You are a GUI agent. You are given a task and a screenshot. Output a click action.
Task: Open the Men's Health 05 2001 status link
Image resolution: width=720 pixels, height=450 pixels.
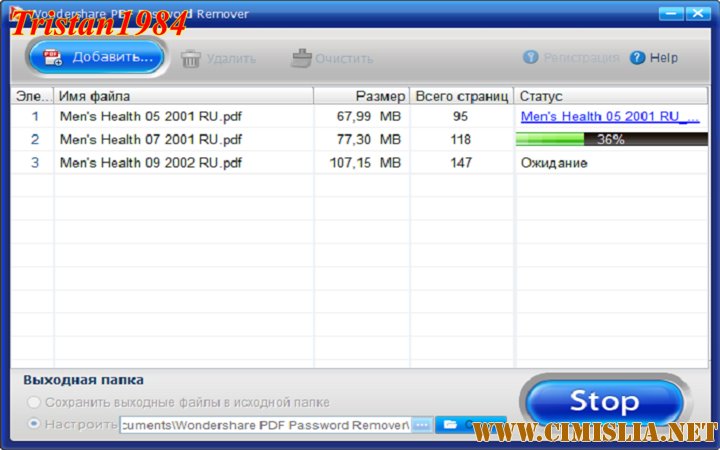point(610,117)
